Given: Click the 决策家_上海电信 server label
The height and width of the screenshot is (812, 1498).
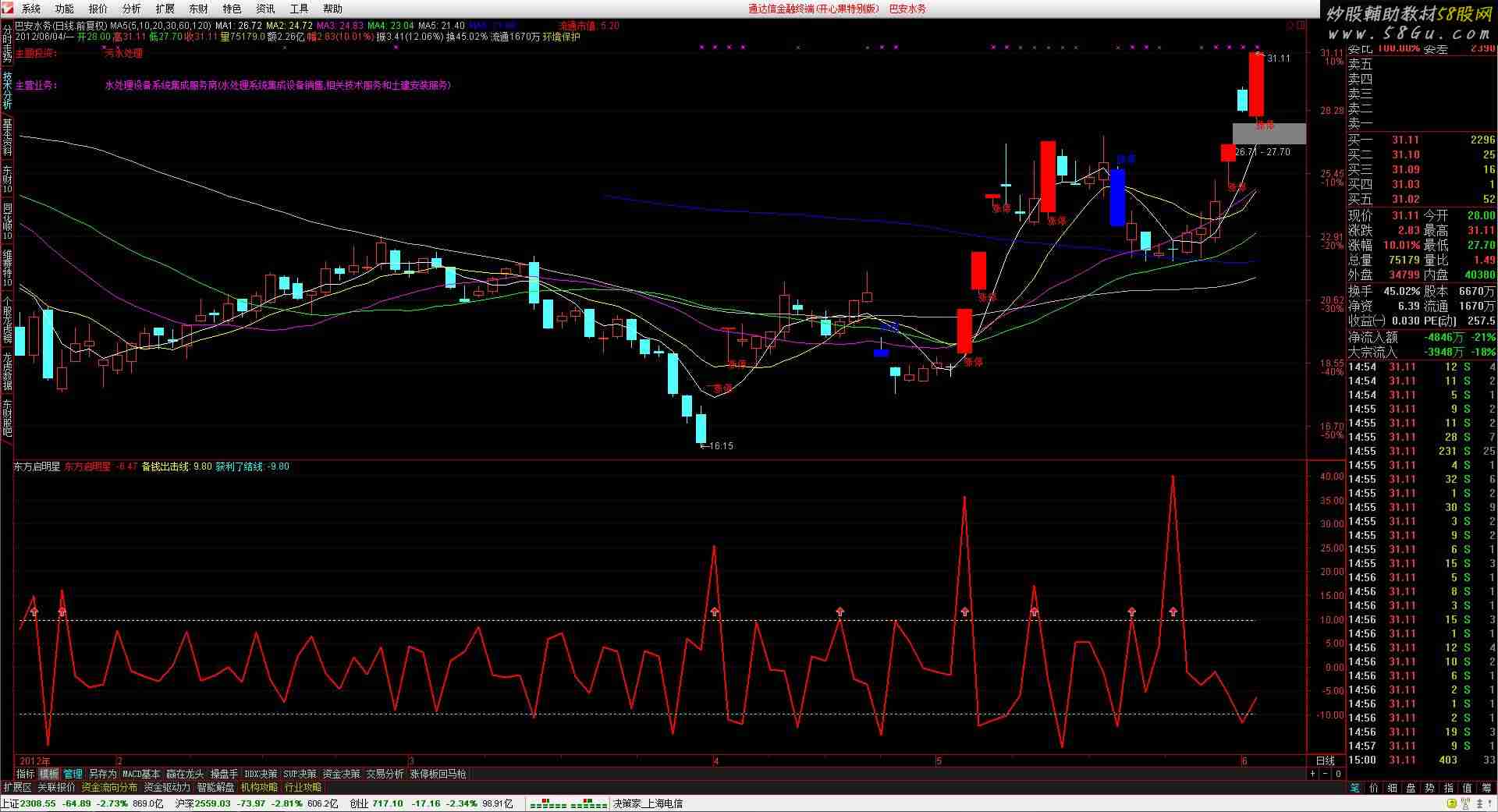Looking at the screenshot, I should pyautogui.click(x=648, y=803).
